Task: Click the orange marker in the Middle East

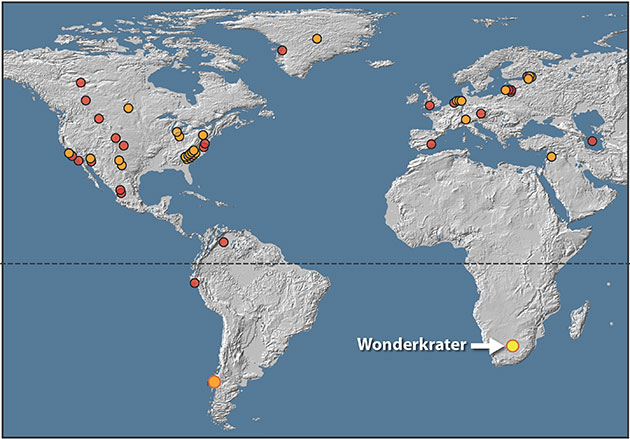Action: pos(551,156)
